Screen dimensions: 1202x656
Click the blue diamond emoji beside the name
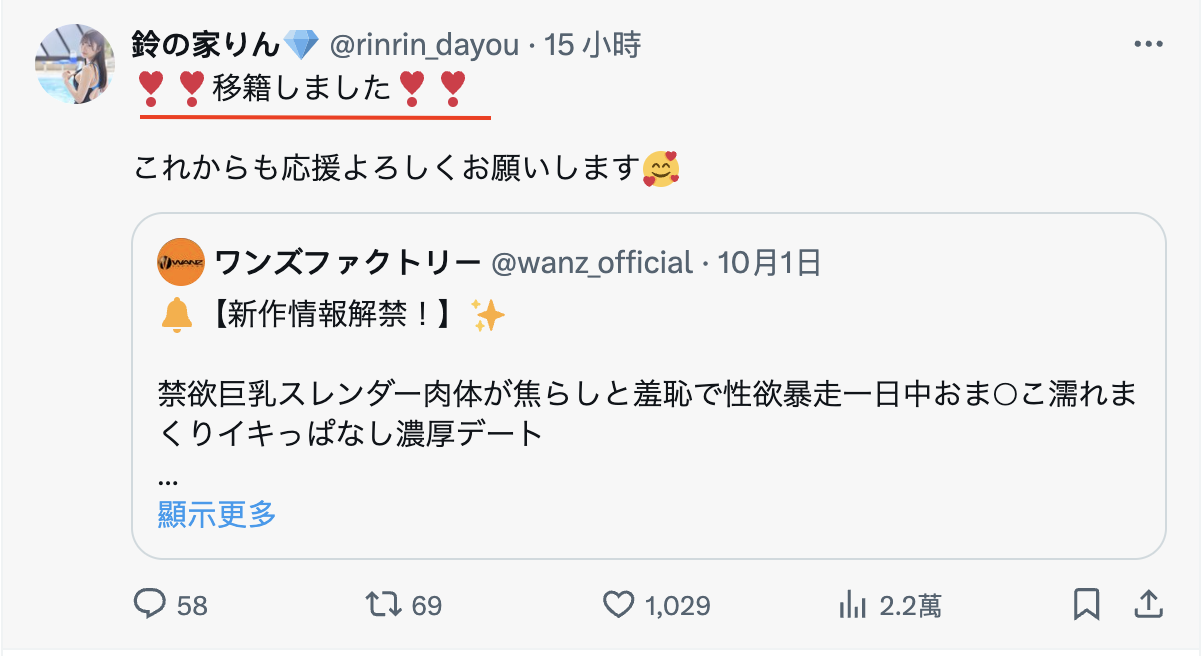tap(300, 45)
